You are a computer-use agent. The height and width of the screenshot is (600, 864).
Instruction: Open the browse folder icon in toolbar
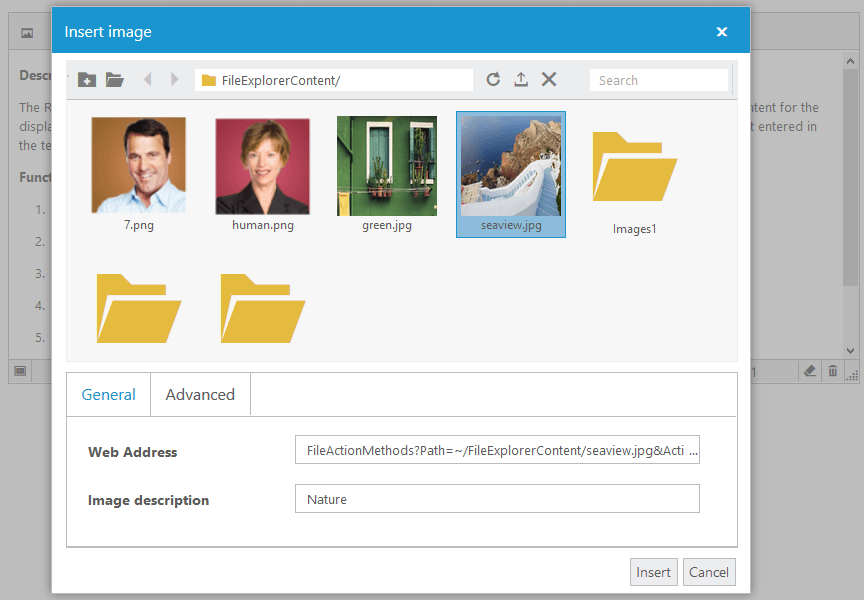coord(115,79)
